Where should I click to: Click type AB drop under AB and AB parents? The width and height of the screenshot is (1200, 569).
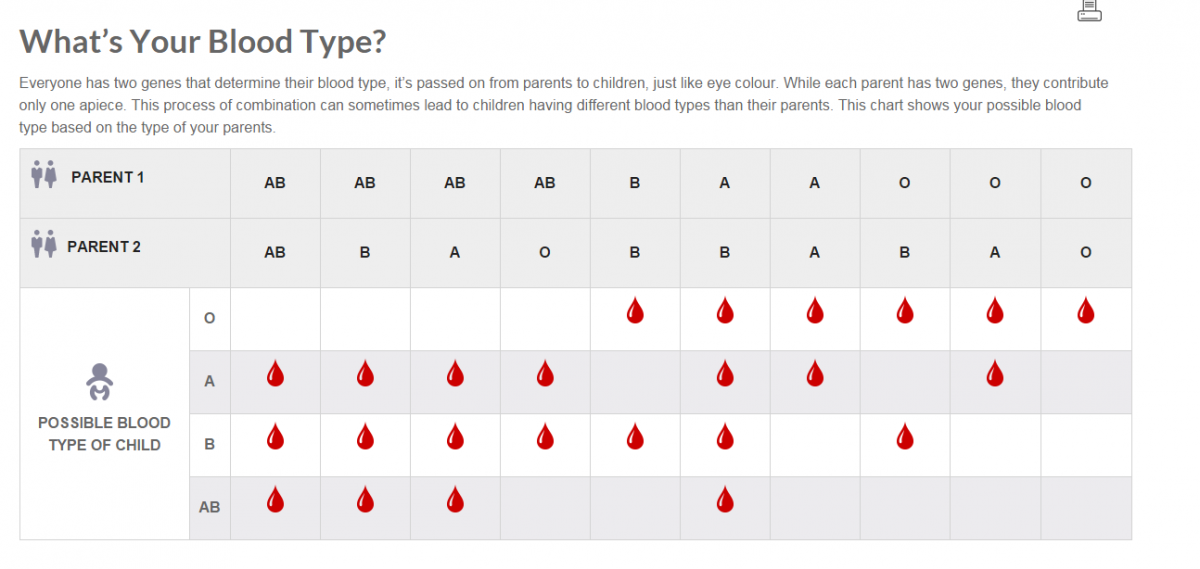point(275,498)
